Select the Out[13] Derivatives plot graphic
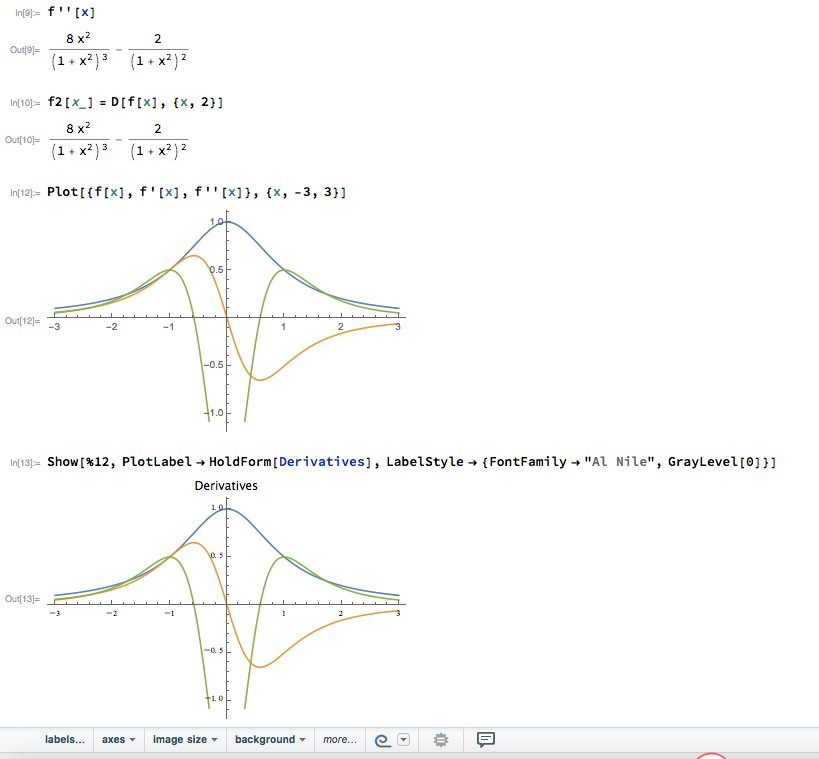This screenshot has height=759, width=819. tap(227, 599)
